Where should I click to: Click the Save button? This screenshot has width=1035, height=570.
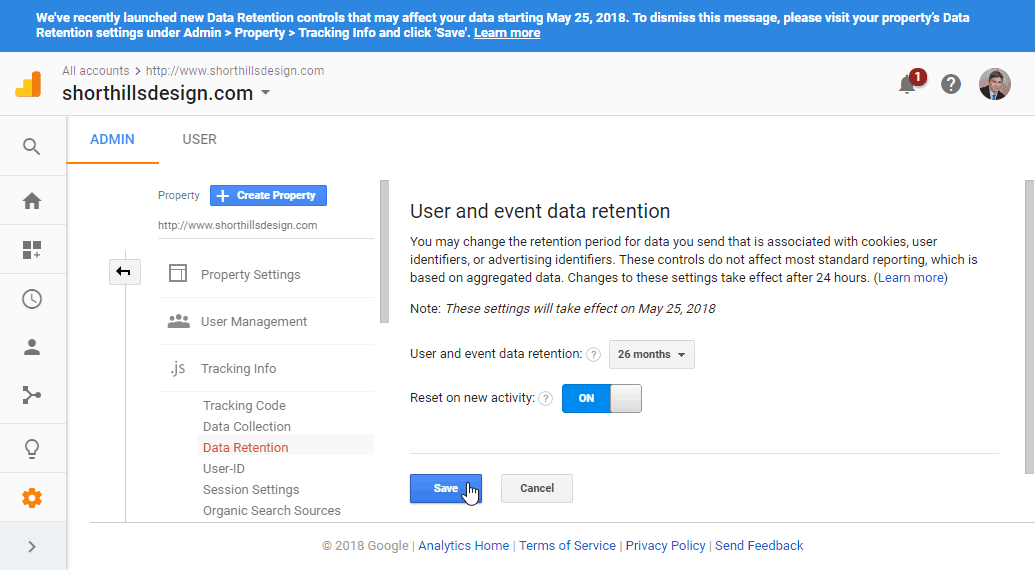pyautogui.click(x=446, y=488)
